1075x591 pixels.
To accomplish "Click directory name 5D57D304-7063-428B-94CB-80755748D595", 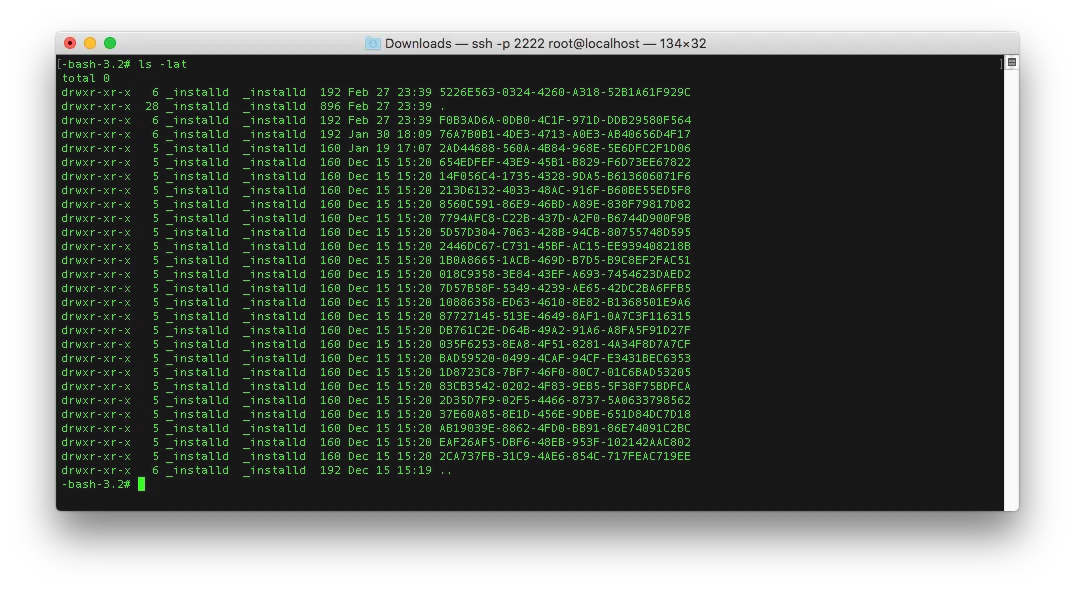I will [565, 232].
